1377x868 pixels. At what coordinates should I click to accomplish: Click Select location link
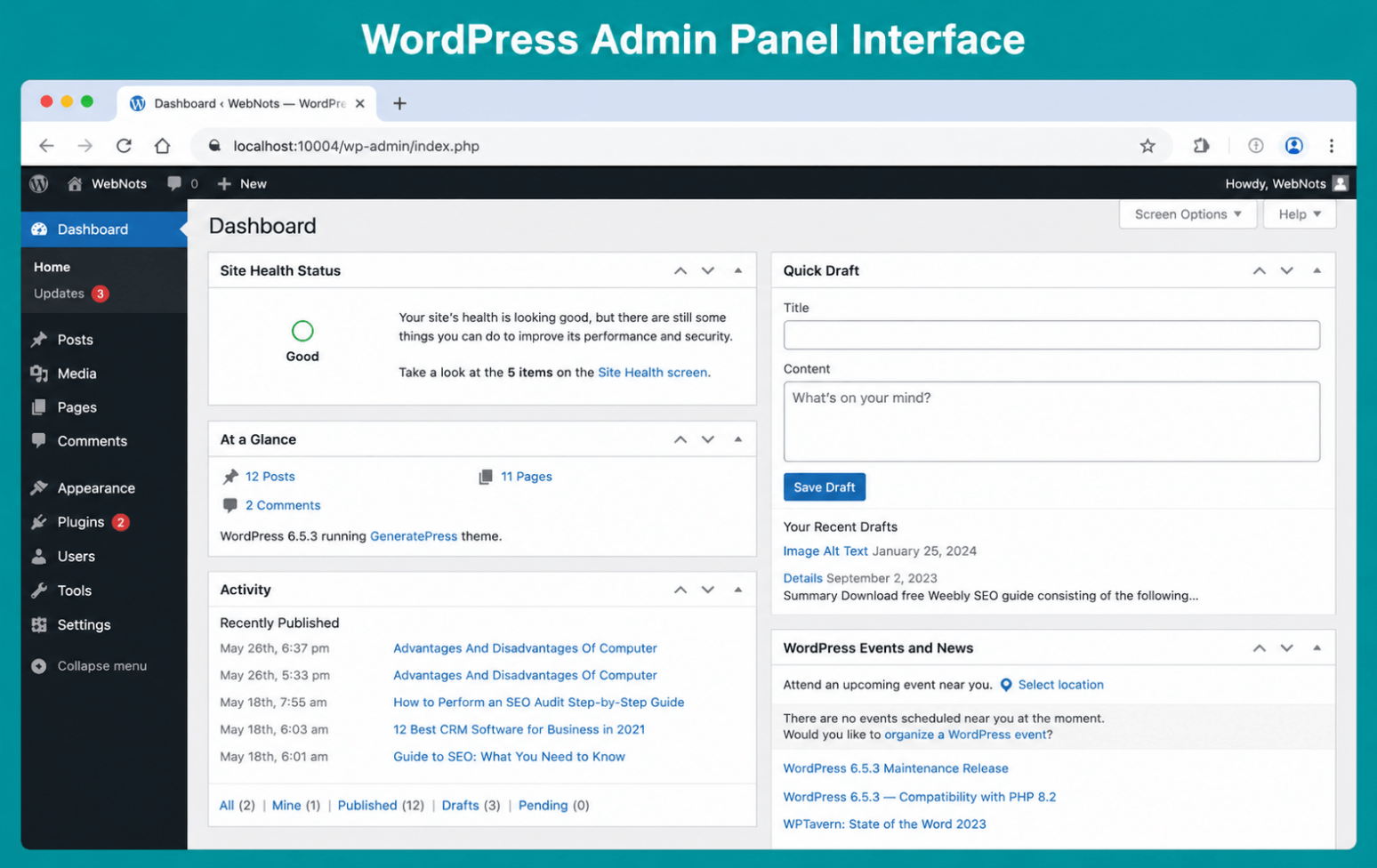click(1060, 685)
